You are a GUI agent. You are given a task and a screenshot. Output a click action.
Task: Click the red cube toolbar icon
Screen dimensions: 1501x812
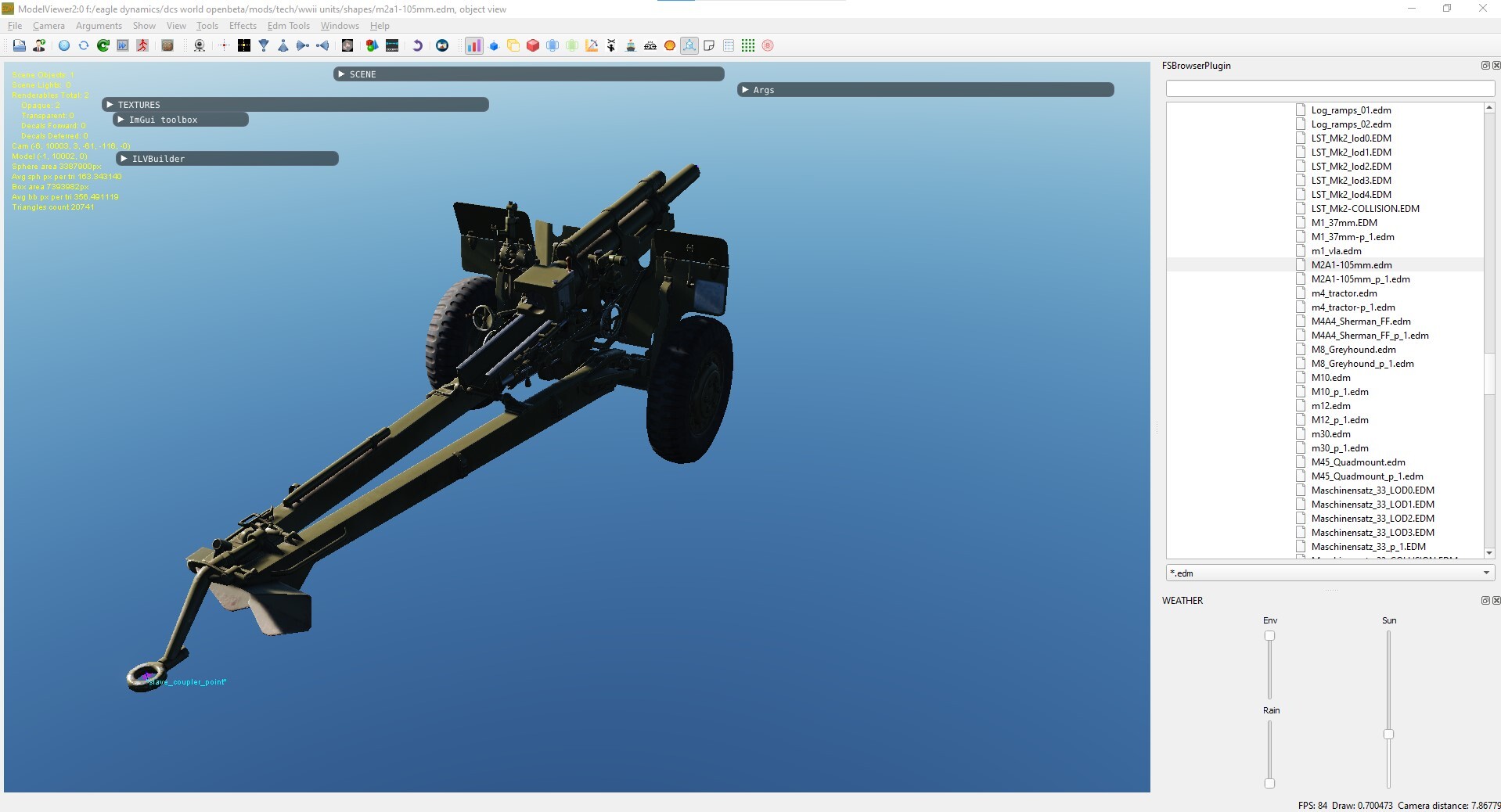533,45
